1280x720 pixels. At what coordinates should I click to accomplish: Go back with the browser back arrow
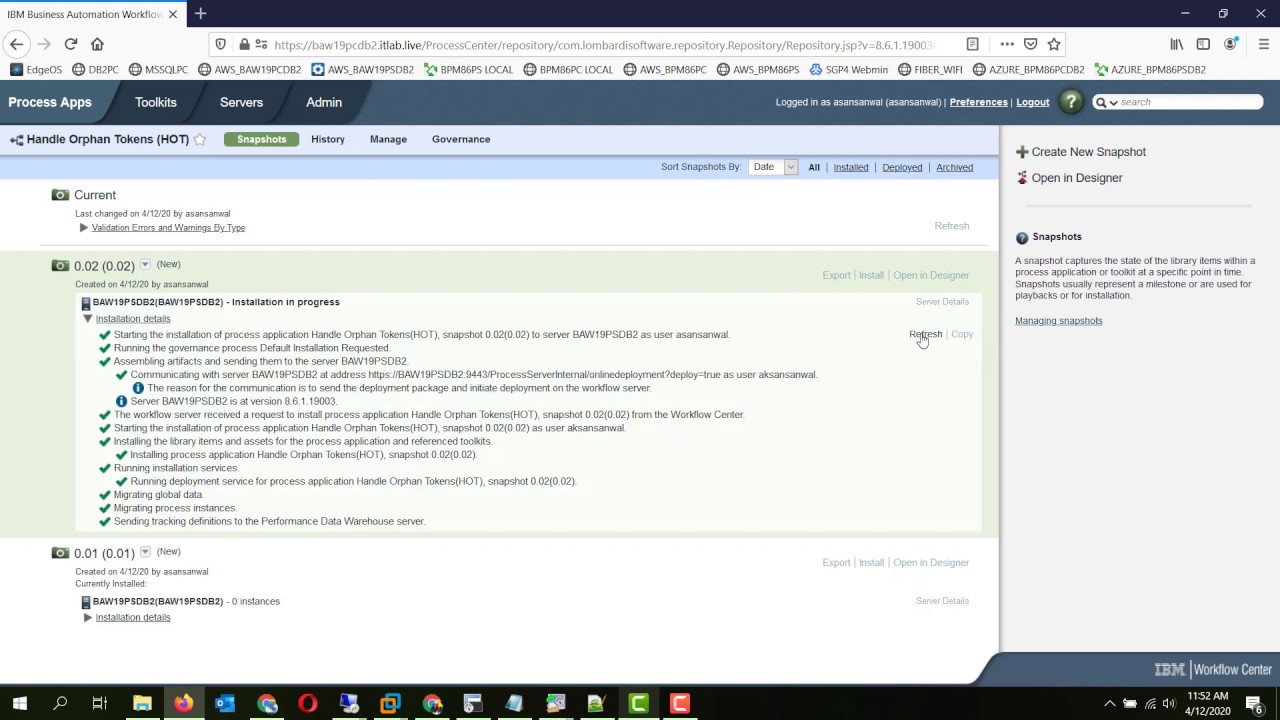(x=16, y=44)
